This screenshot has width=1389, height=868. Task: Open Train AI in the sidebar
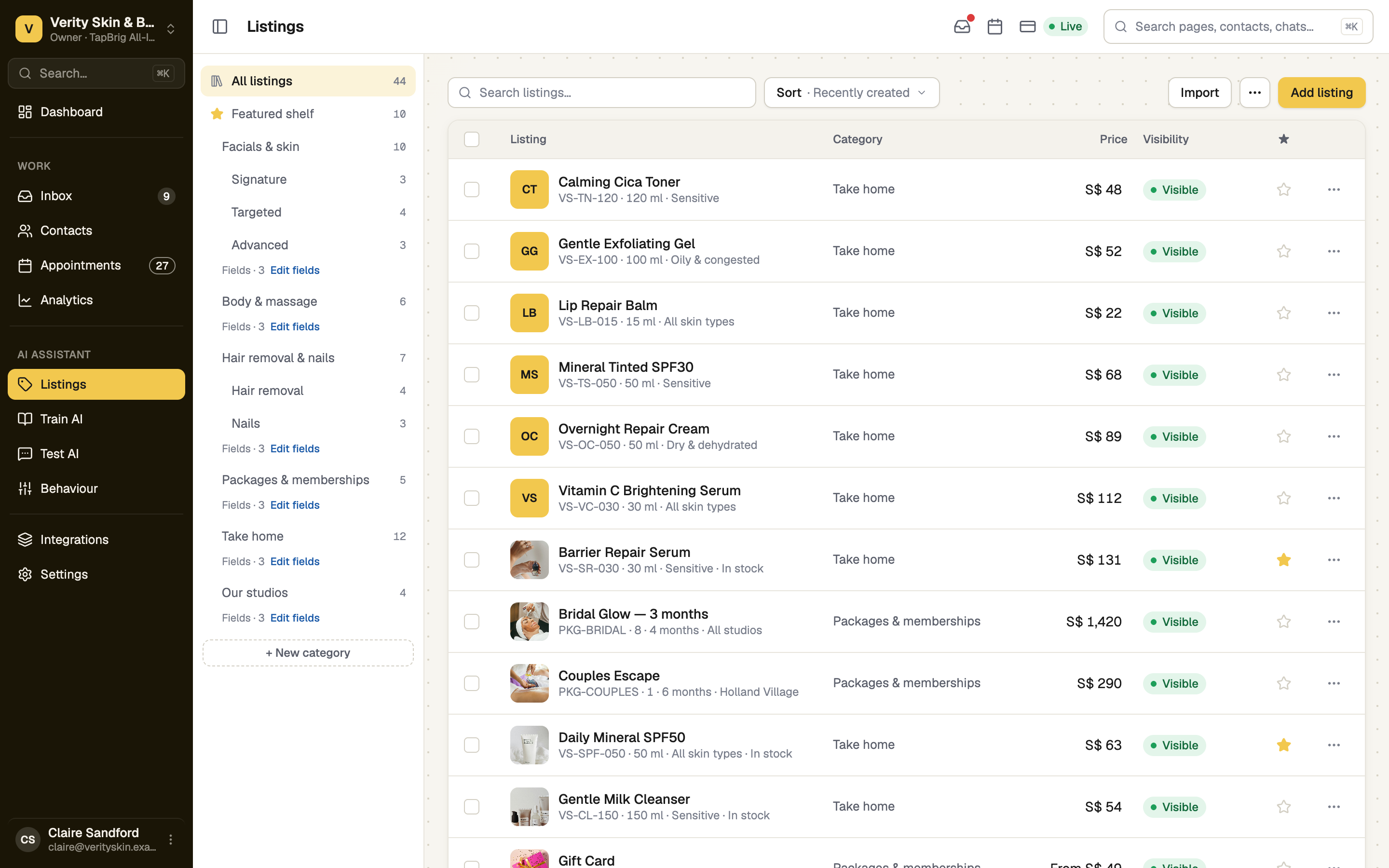(x=96, y=419)
